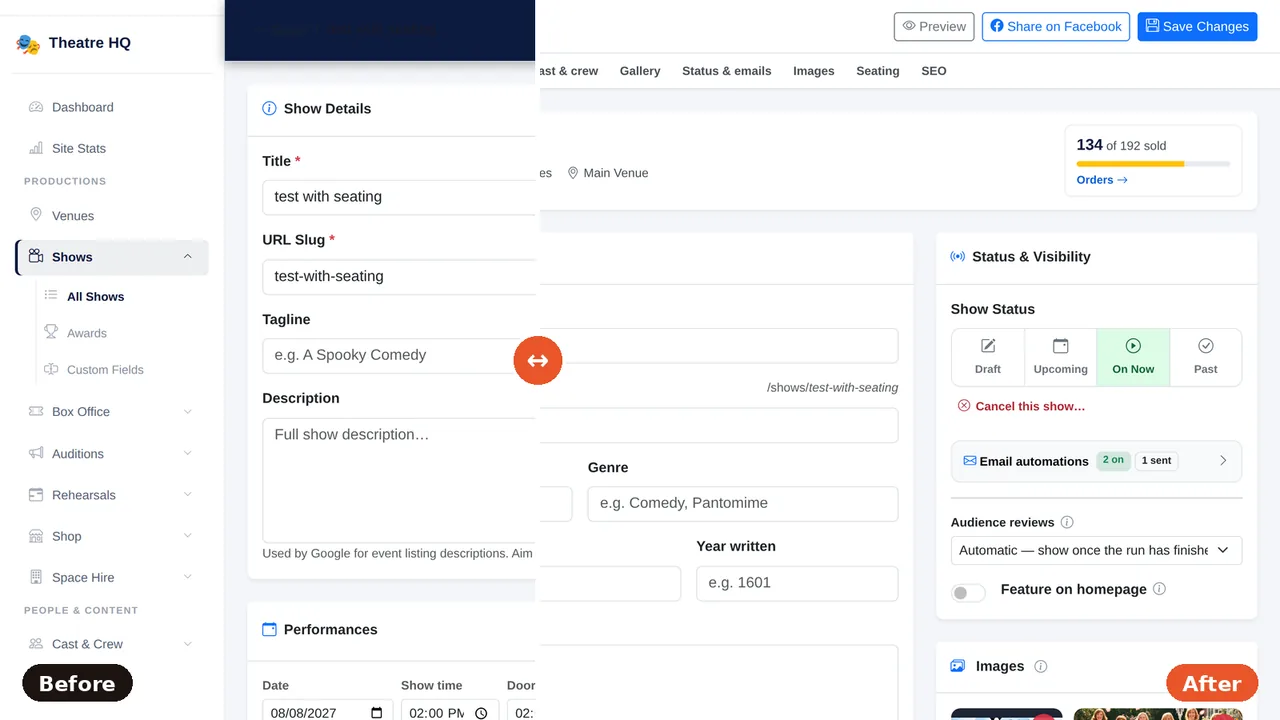Click the Genre input field
This screenshot has width=1280, height=720.
pyautogui.click(x=743, y=503)
